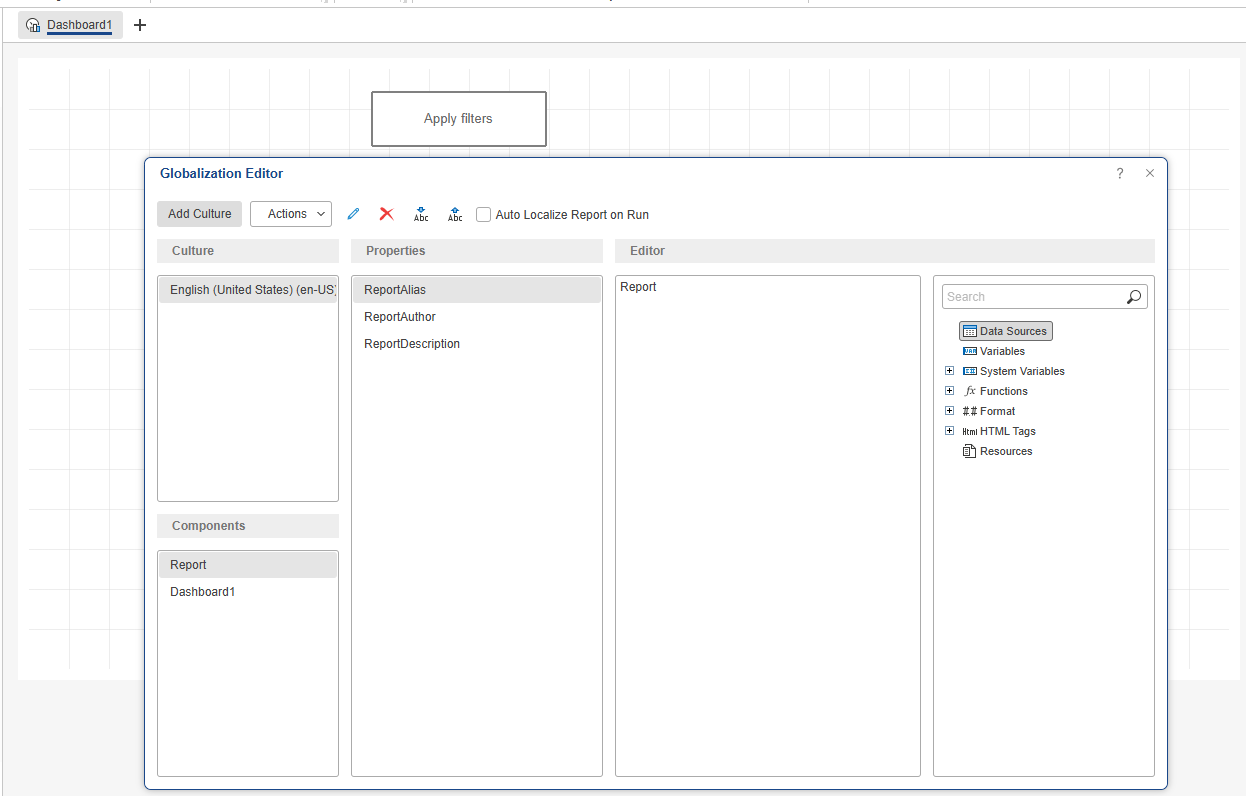Click the Abc icon with down arrow
Screen dimensions: 1246x796
[421, 214]
